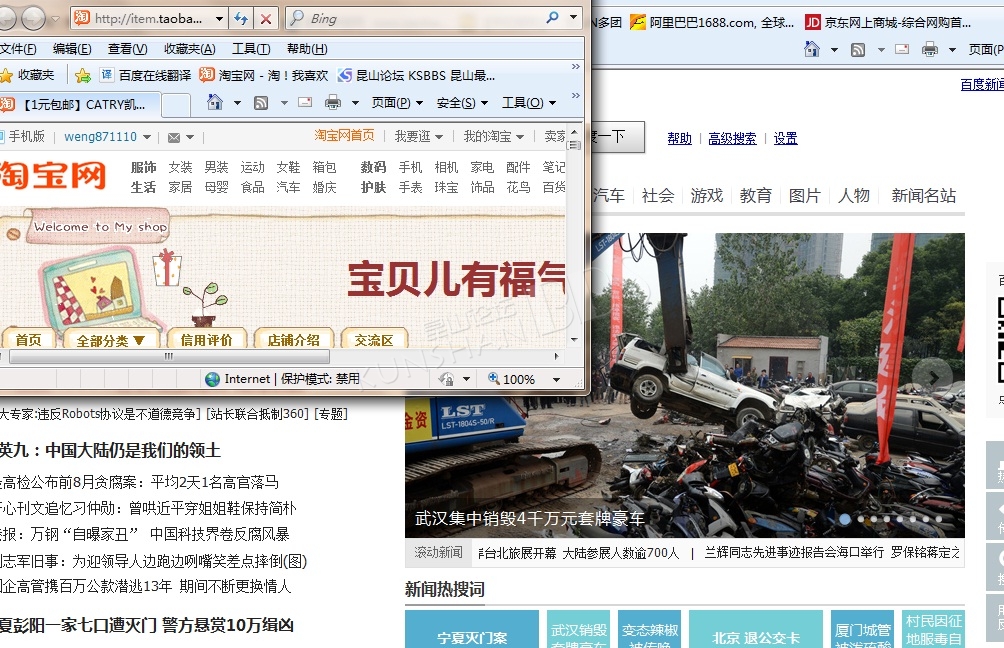Click the Bing search magnifier button
This screenshot has width=1004, height=648.
[552, 18]
